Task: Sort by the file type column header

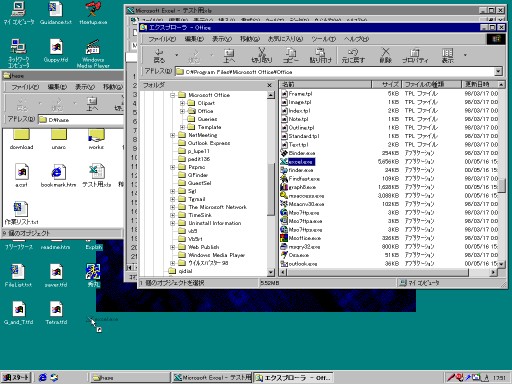Action: pyautogui.click(x=431, y=84)
